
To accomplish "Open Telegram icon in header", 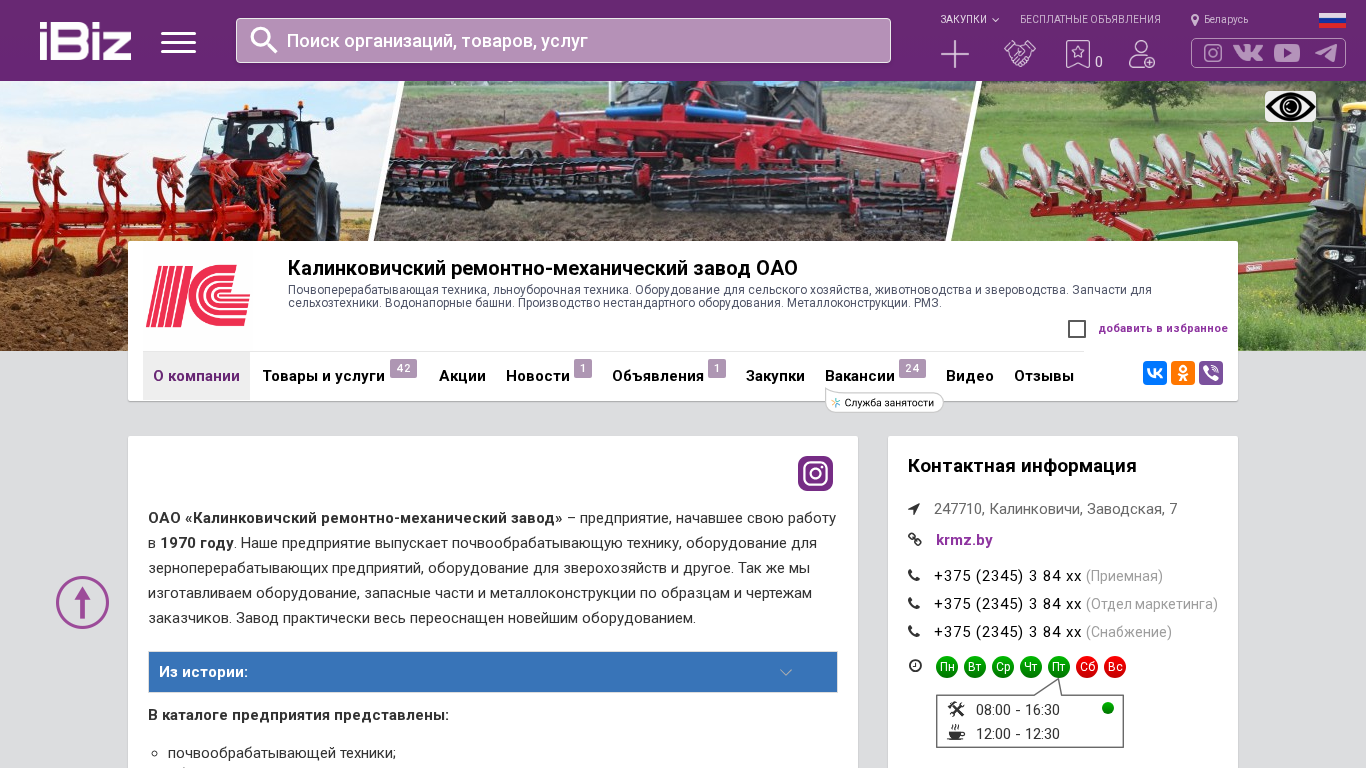I will pos(1326,53).
